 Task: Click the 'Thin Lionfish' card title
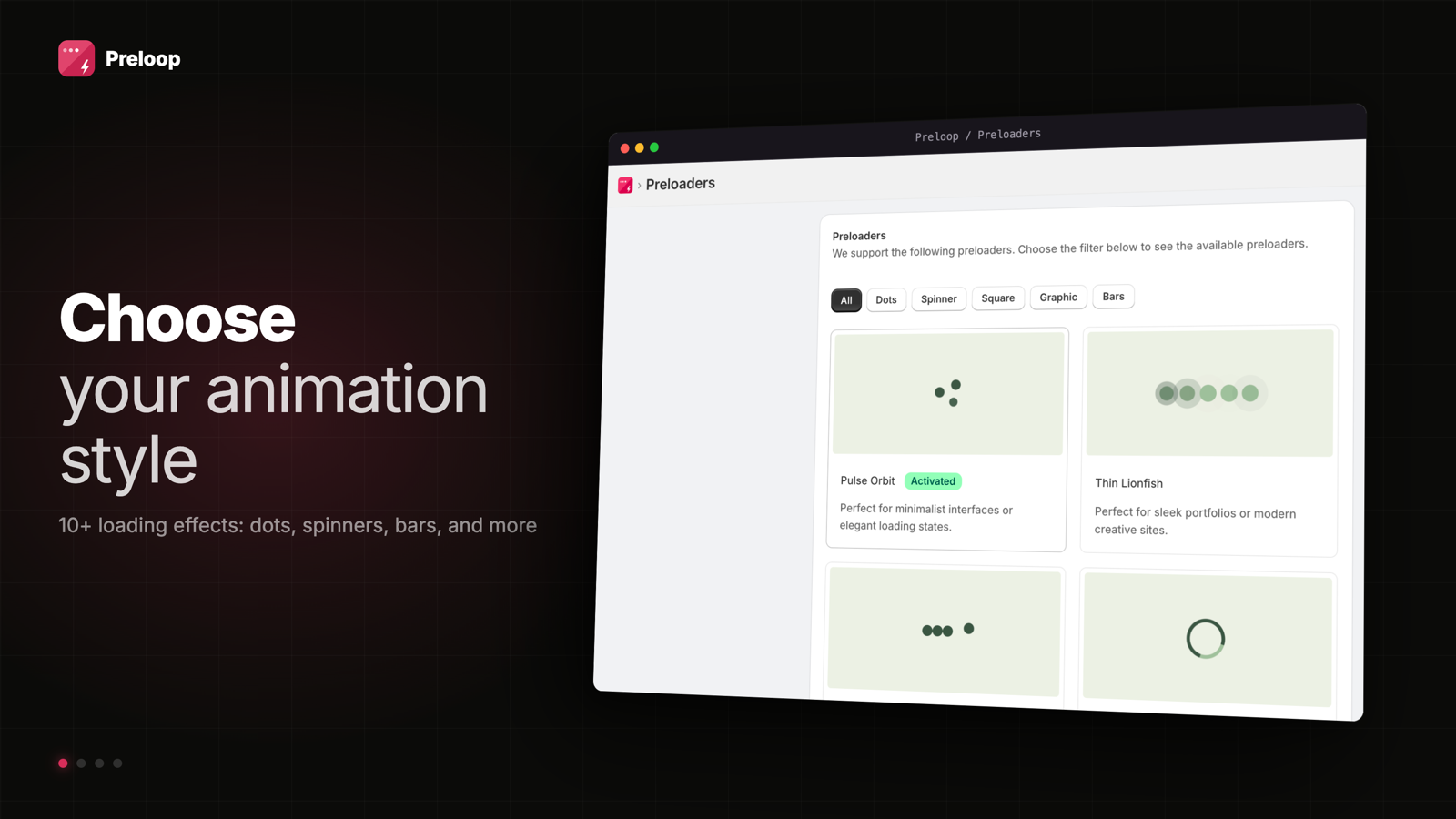1128,483
